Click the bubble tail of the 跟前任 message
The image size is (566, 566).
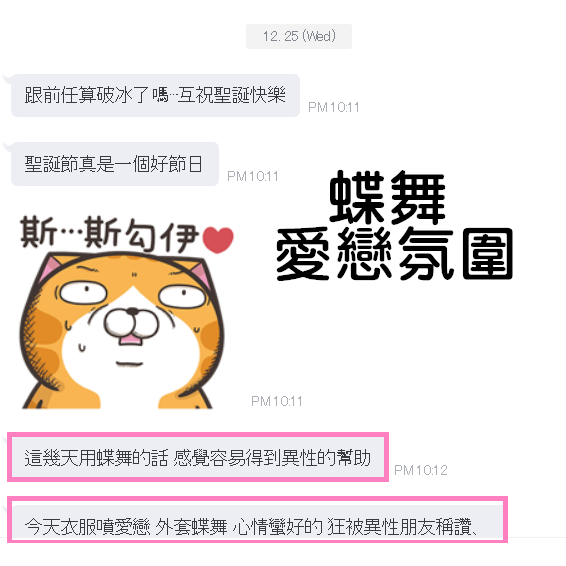7,78
